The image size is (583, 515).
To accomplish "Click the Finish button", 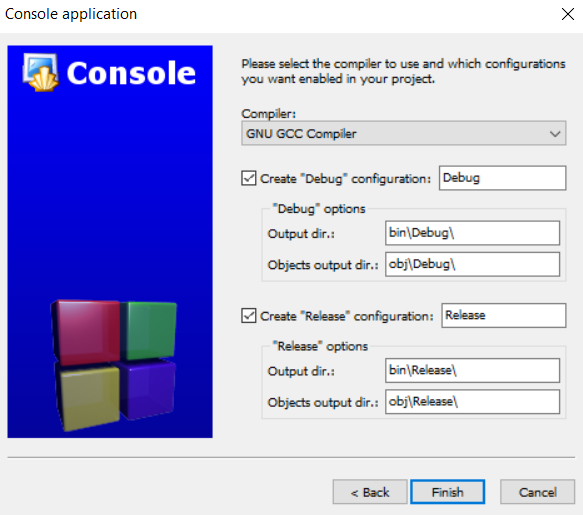I will (x=447, y=492).
